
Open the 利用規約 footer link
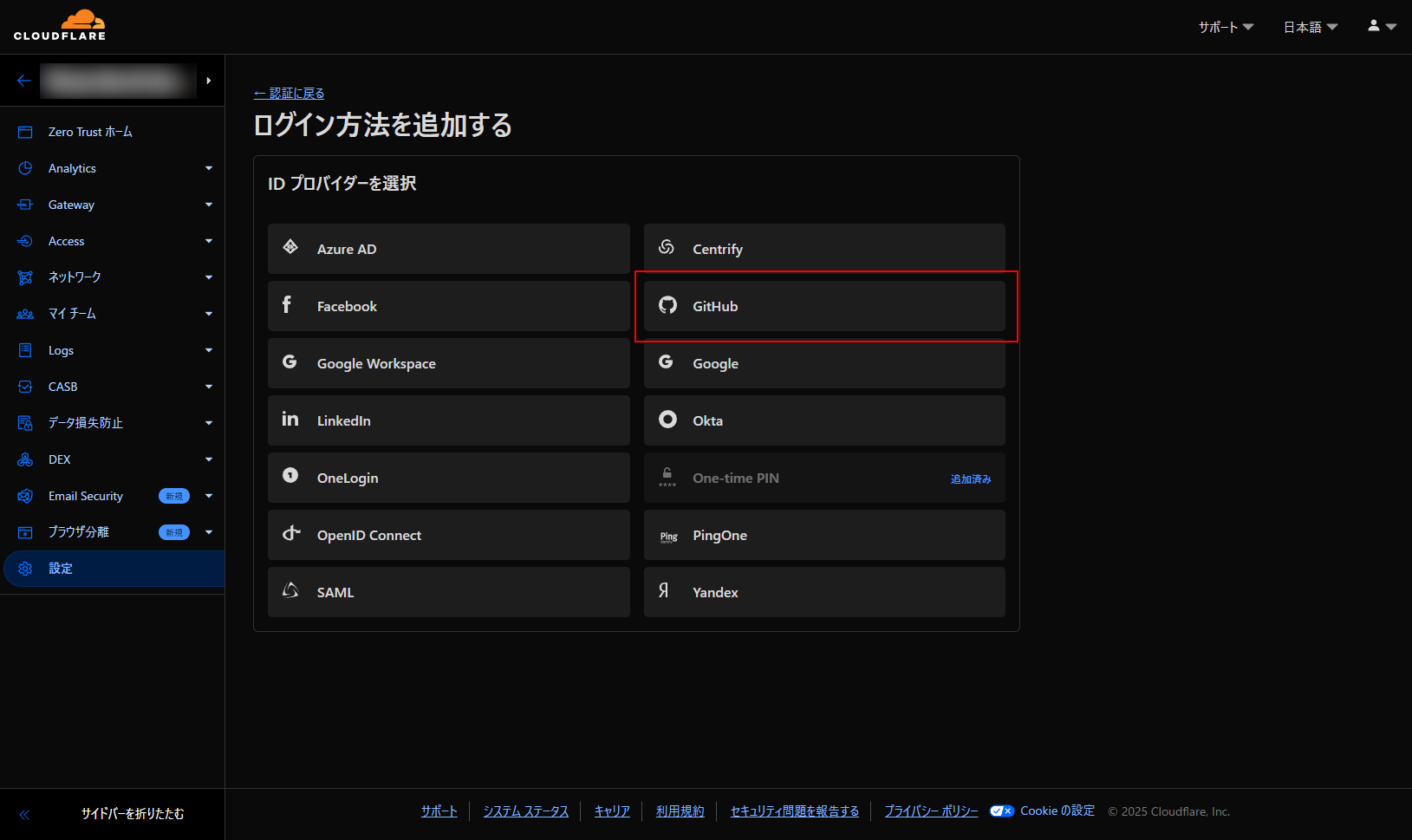(x=680, y=811)
